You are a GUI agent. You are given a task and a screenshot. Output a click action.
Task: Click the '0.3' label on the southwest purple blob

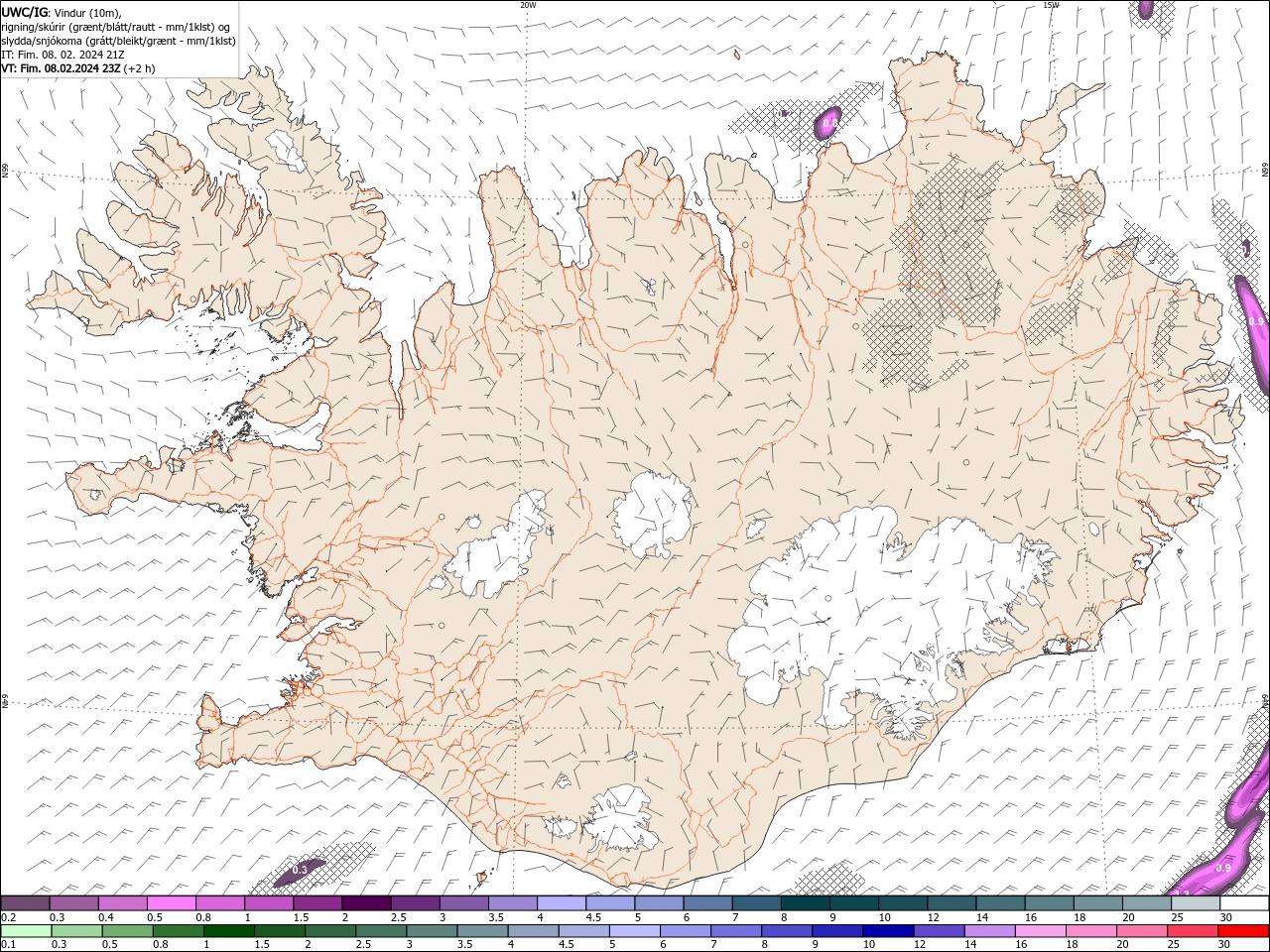point(299,869)
